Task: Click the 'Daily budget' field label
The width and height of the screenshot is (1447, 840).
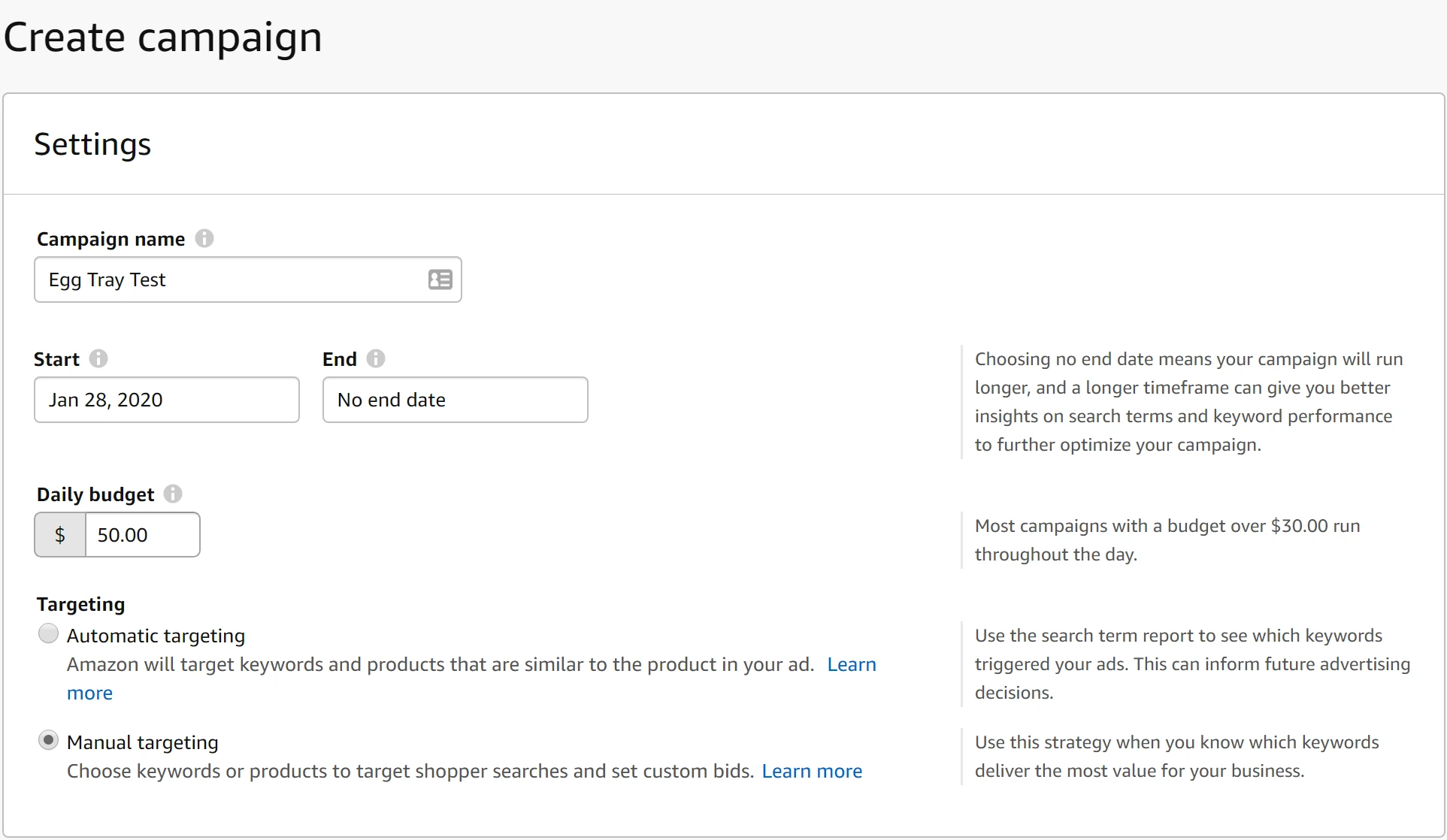Action: 95,494
